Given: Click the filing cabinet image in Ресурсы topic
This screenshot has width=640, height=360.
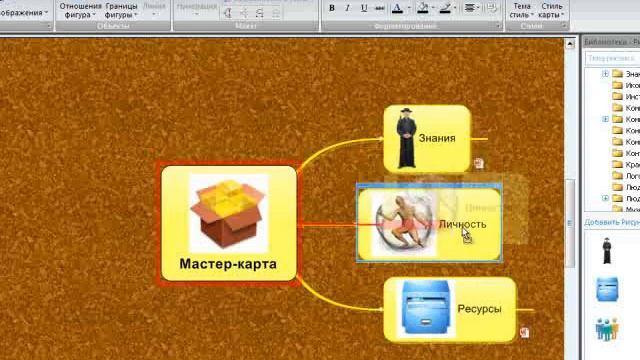Looking at the screenshot, I should 425,308.
